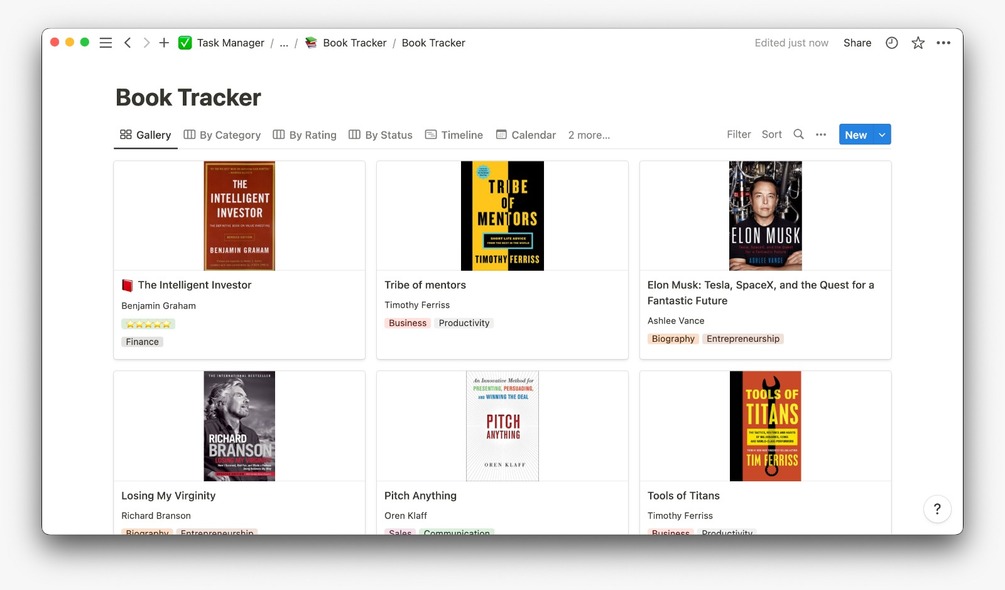Go forward with the right arrow
The height and width of the screenshot is (590, 1005).
coord(146,43)
